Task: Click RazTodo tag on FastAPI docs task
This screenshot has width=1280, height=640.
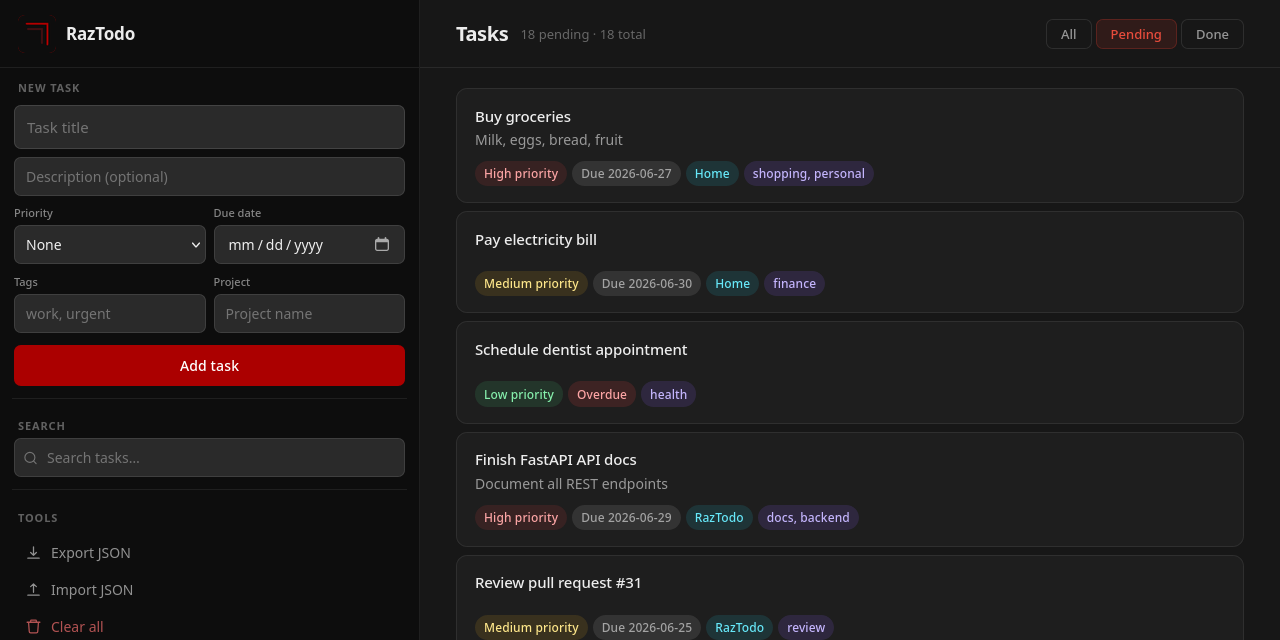Action: click(x=719, y=517)
